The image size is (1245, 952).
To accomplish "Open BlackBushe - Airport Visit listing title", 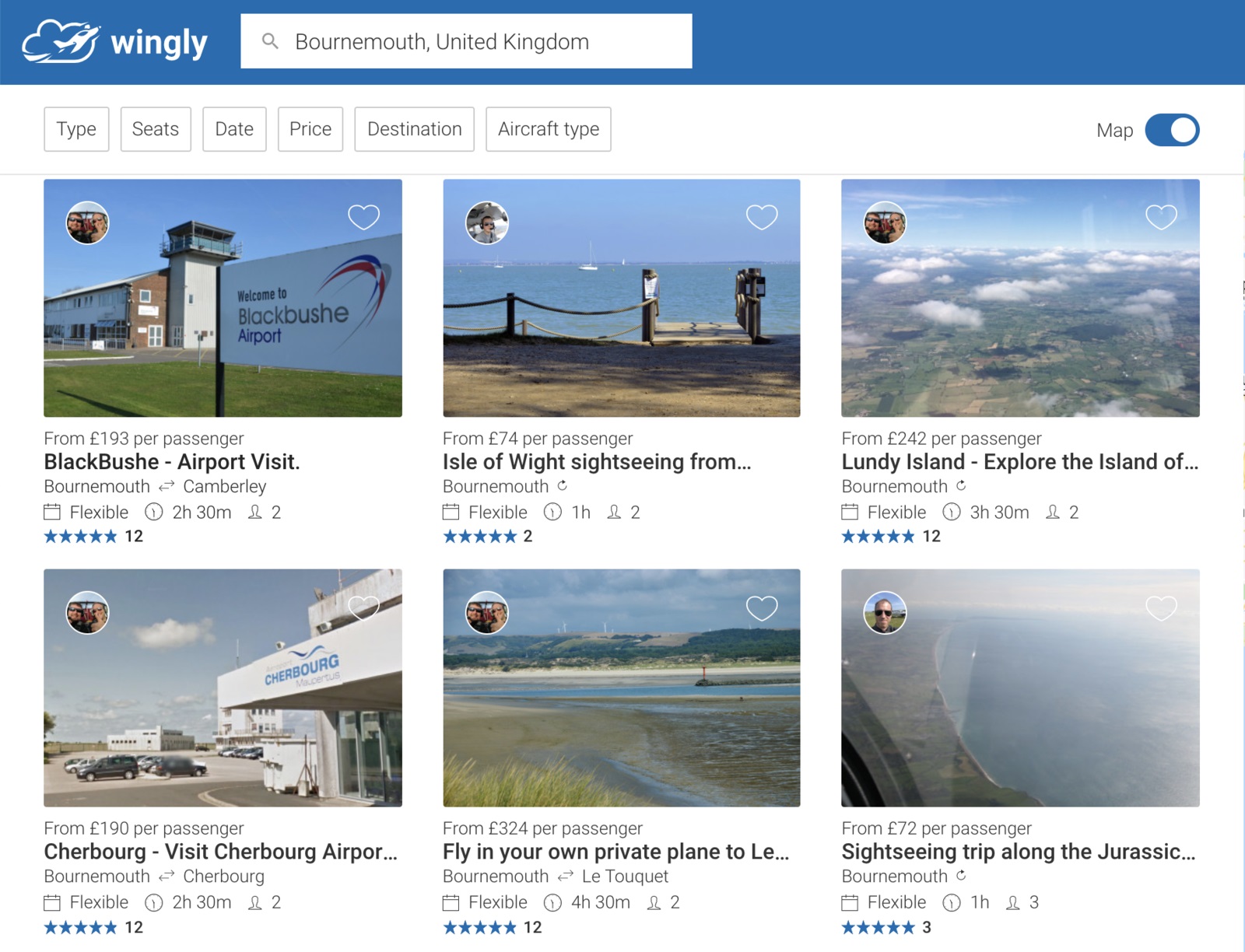I will pyautogui.click(x=172, y=462).
